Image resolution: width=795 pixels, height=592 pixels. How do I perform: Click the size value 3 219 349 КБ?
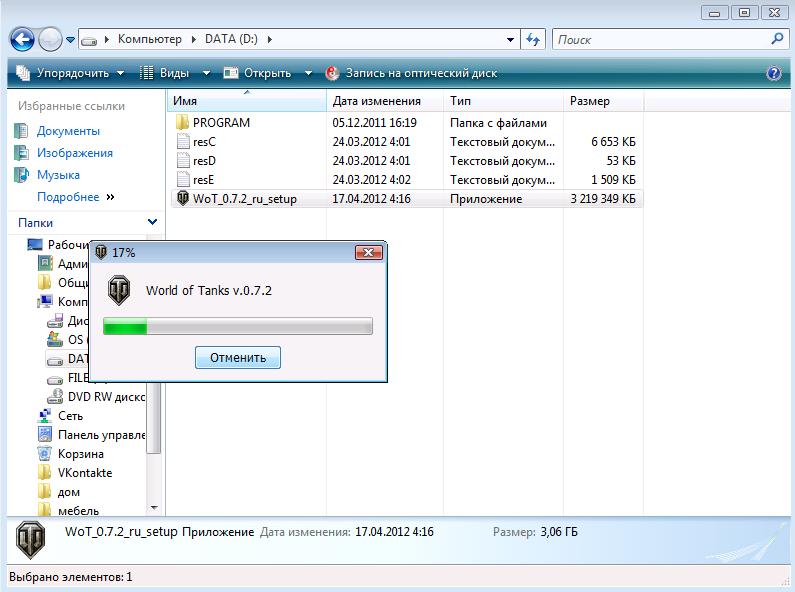(603, 199)
